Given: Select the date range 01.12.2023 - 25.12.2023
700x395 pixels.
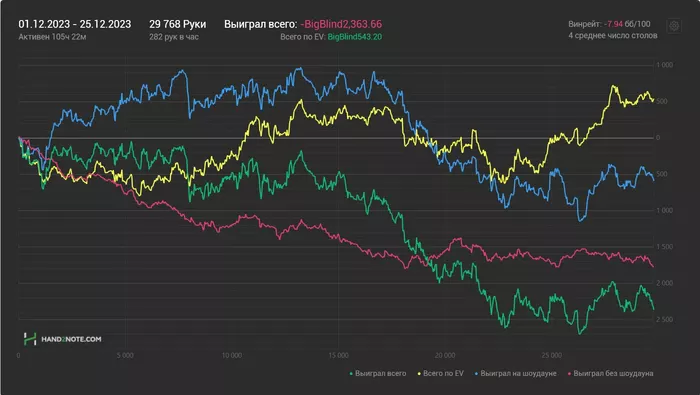Looking at the screenshot, I should [x=75, y=24].
